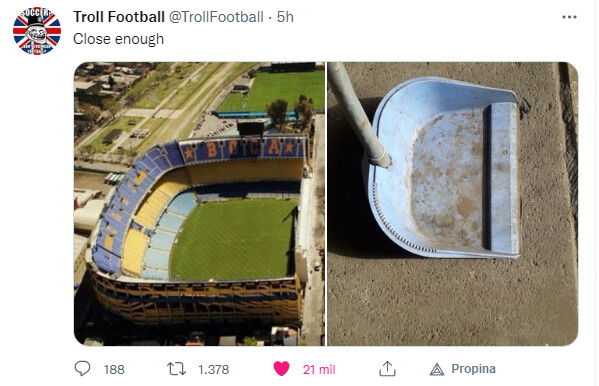The image size is (599, 386).
Task: Open the Troll Football profile avatar
Action: click(x=37, y=31)
